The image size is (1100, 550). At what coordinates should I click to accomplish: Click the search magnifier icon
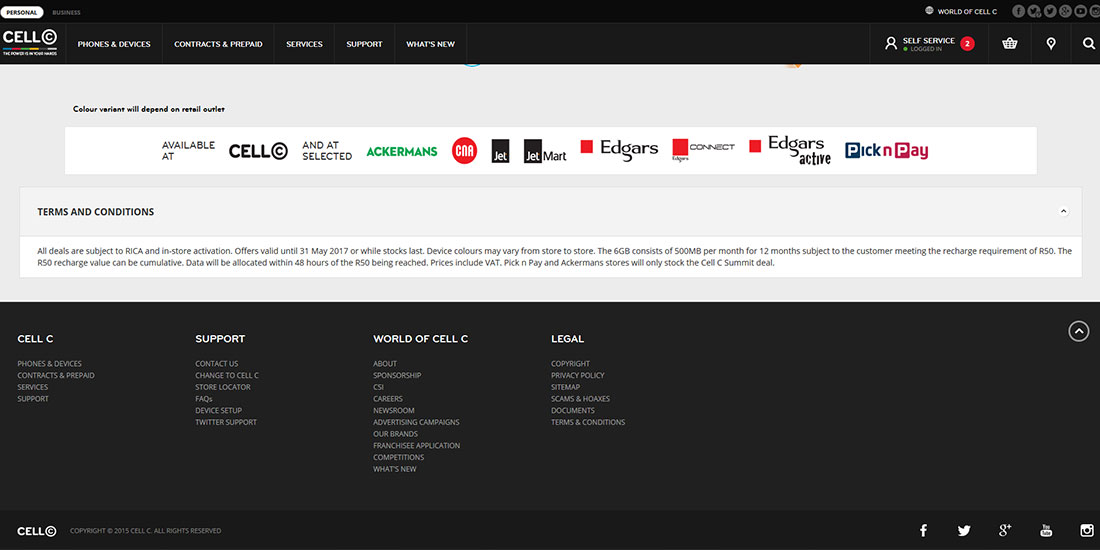tap(1089, 43)
